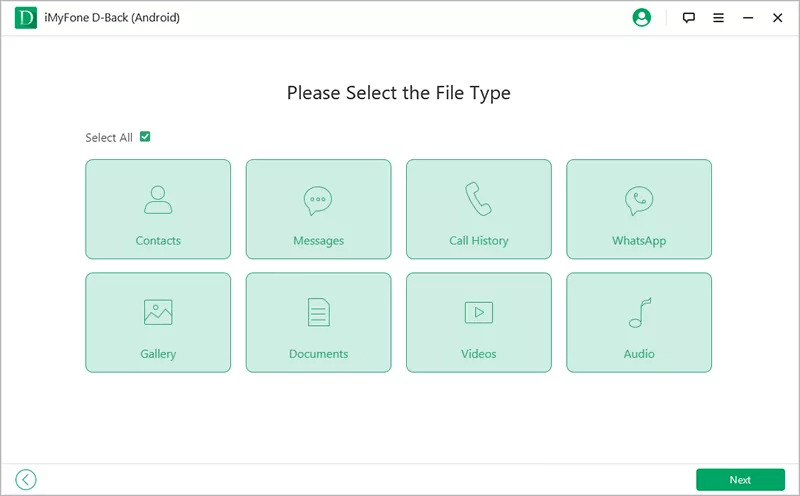Close the iMyFone D-Back window
Screen dimensions: 800x496
click(x=778, y=18)
